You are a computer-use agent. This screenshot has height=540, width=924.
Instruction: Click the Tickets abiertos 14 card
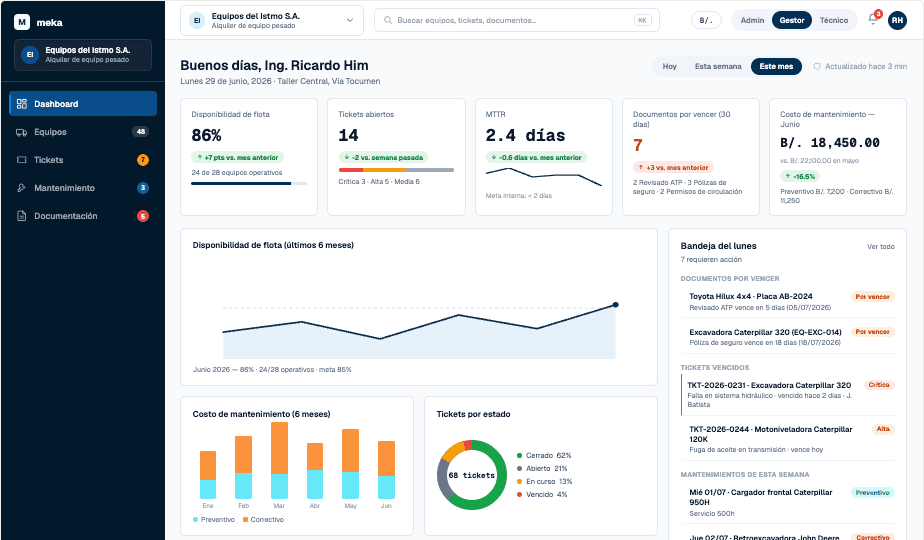pos(396,157)
